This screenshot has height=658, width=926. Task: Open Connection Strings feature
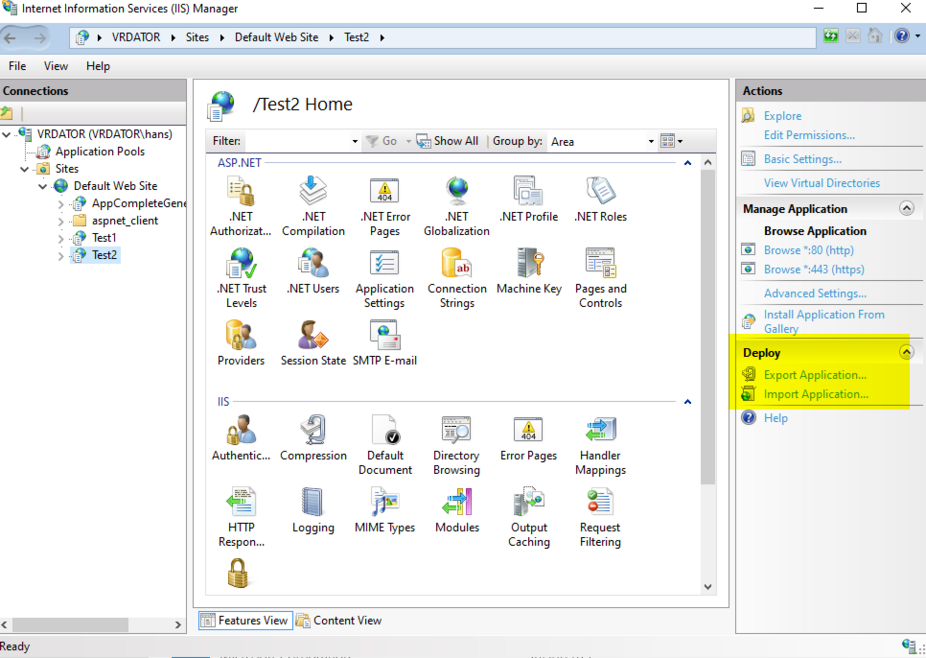coord(457,278)
